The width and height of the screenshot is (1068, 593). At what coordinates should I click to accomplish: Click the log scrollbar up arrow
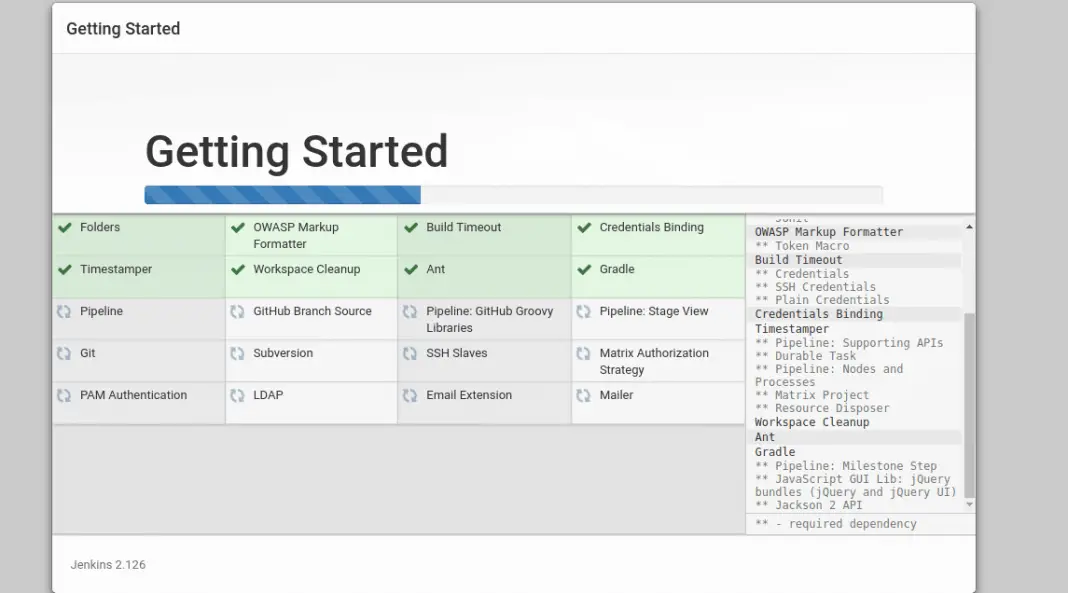[967, 225]
